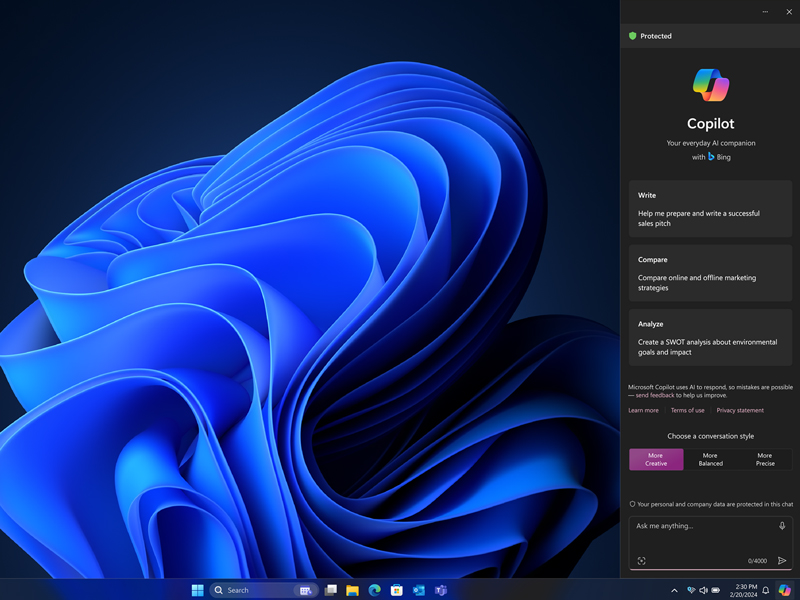Screen dimensions: 800x600
Task: Click the microphone icon in the chat box
Action: pos(782,526)
